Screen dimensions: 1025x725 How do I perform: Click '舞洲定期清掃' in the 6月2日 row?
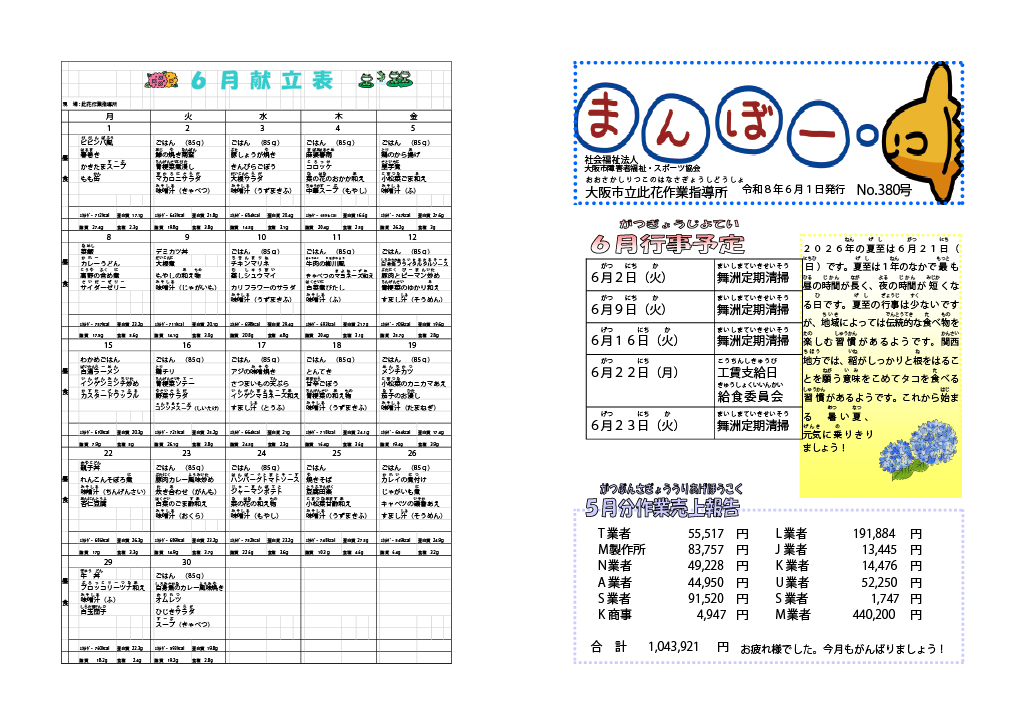(x=753, y=278)
